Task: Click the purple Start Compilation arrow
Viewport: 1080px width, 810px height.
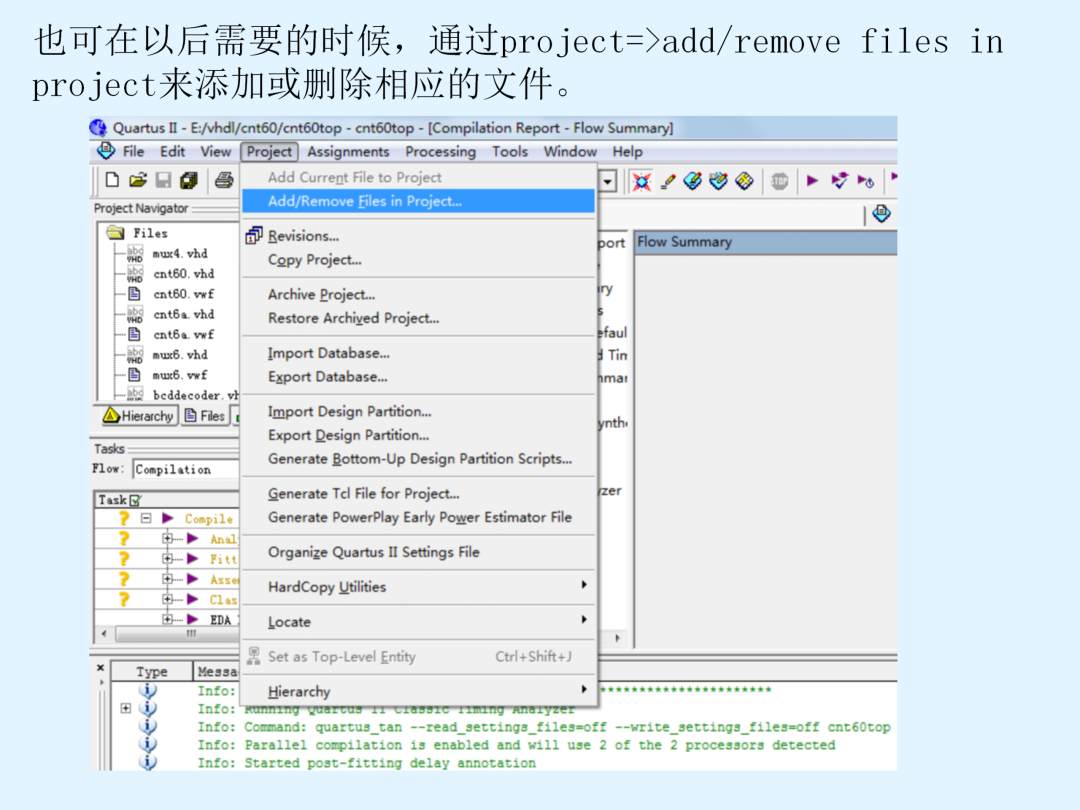Action: (813, 180)
